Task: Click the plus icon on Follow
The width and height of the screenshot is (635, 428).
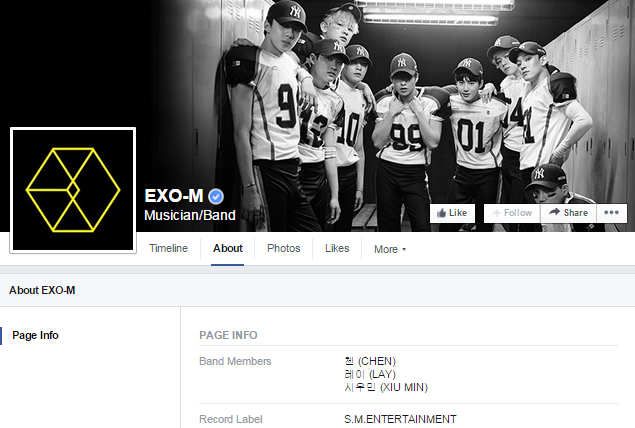Action: click(x=496, y=213)
